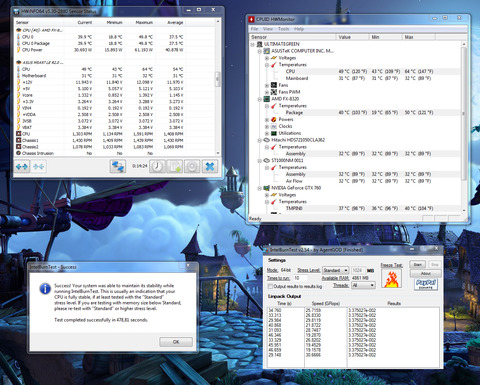The height and width of the screenshot is (385, 480).
Task: Click HWiNFO Chassis Intrusion row icon
Action: (x=19, y=153)
